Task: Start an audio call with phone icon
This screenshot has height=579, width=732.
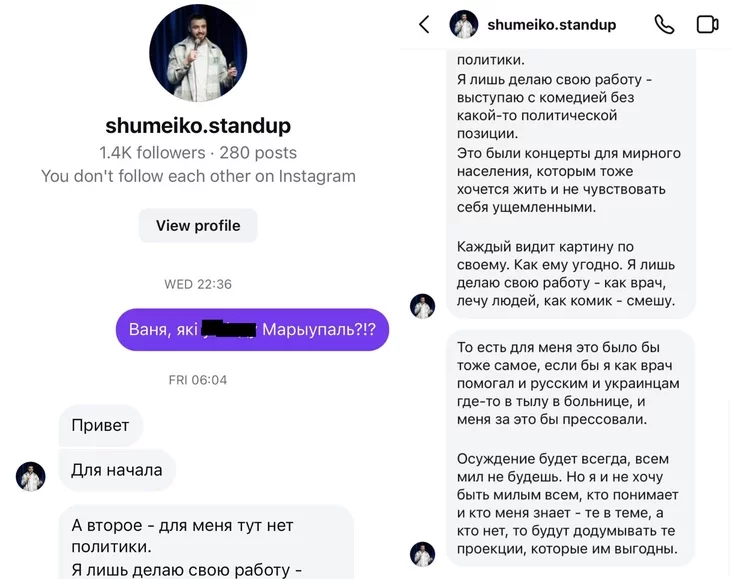Action: pyautogui.click(x=664, y=24)
